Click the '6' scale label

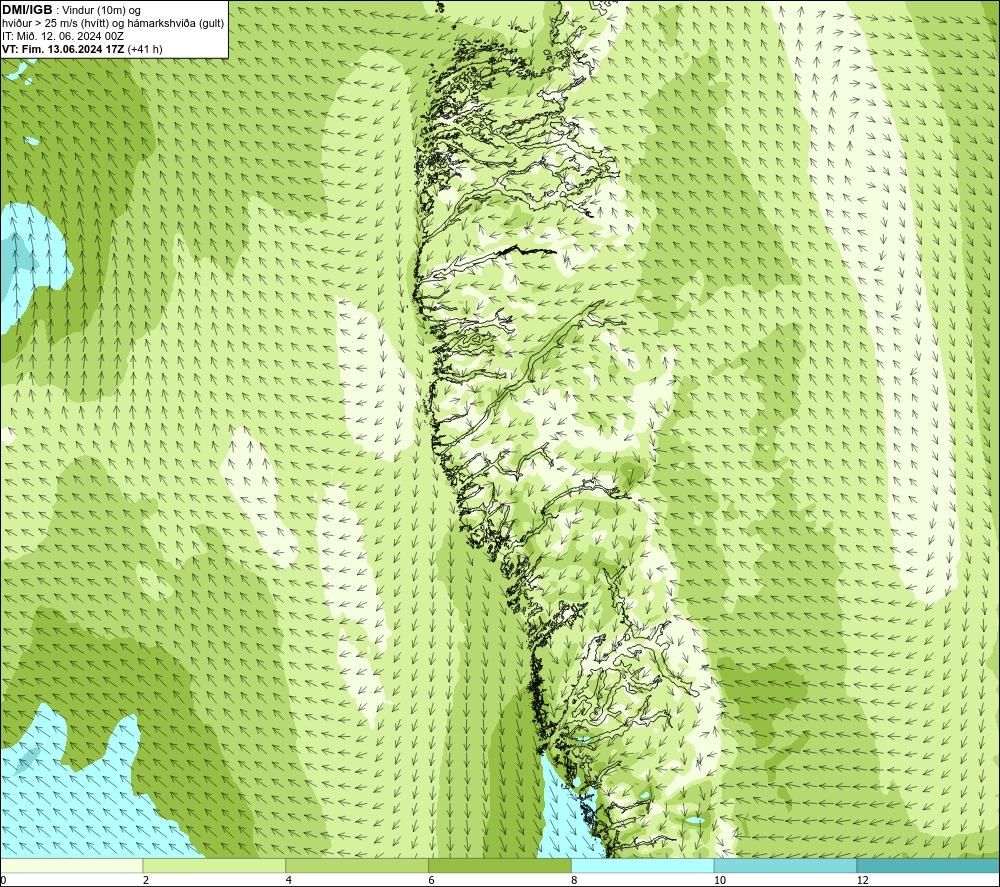click(x=432, y=880)
